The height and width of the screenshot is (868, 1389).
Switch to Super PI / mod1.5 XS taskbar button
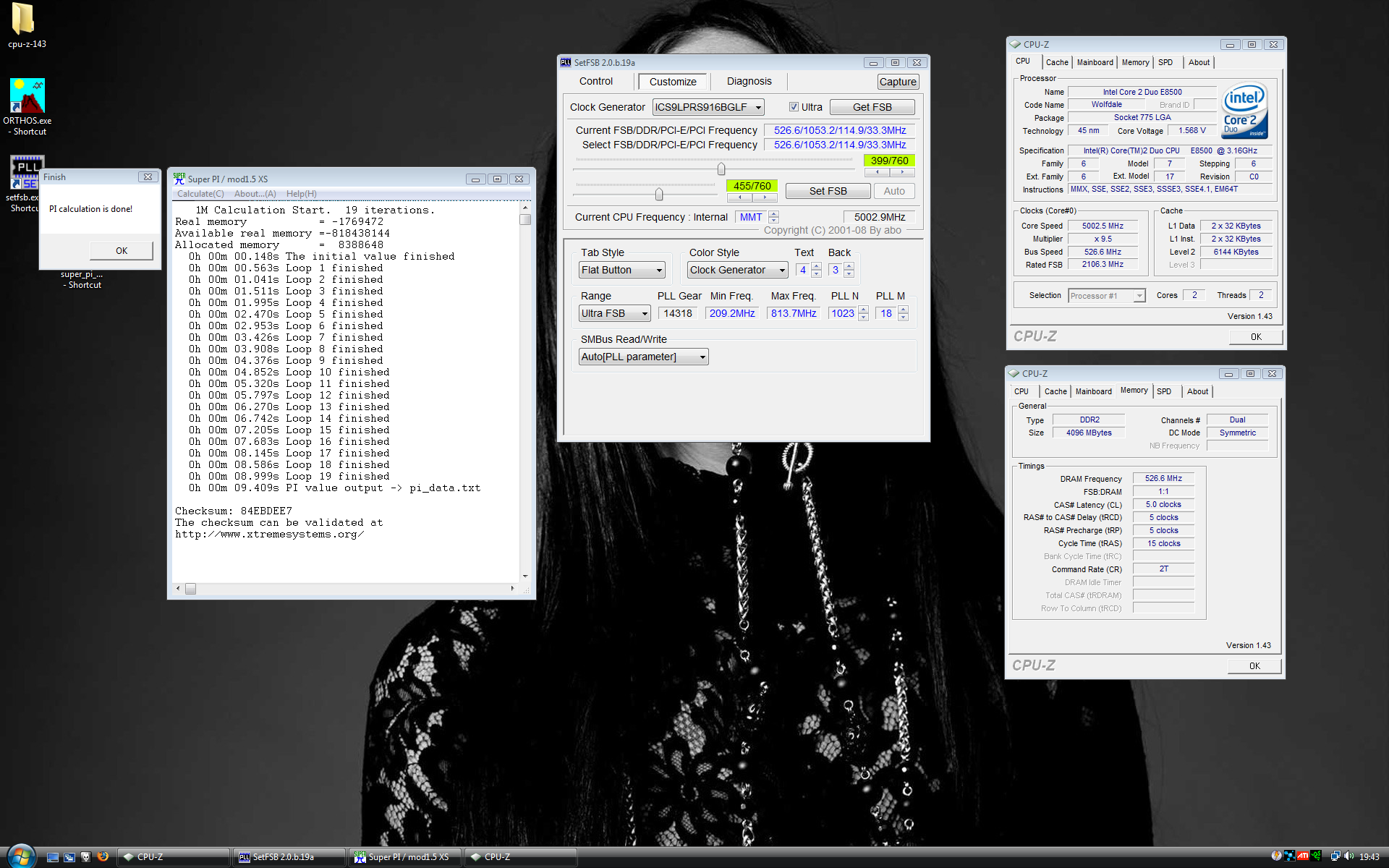point(405,857)
